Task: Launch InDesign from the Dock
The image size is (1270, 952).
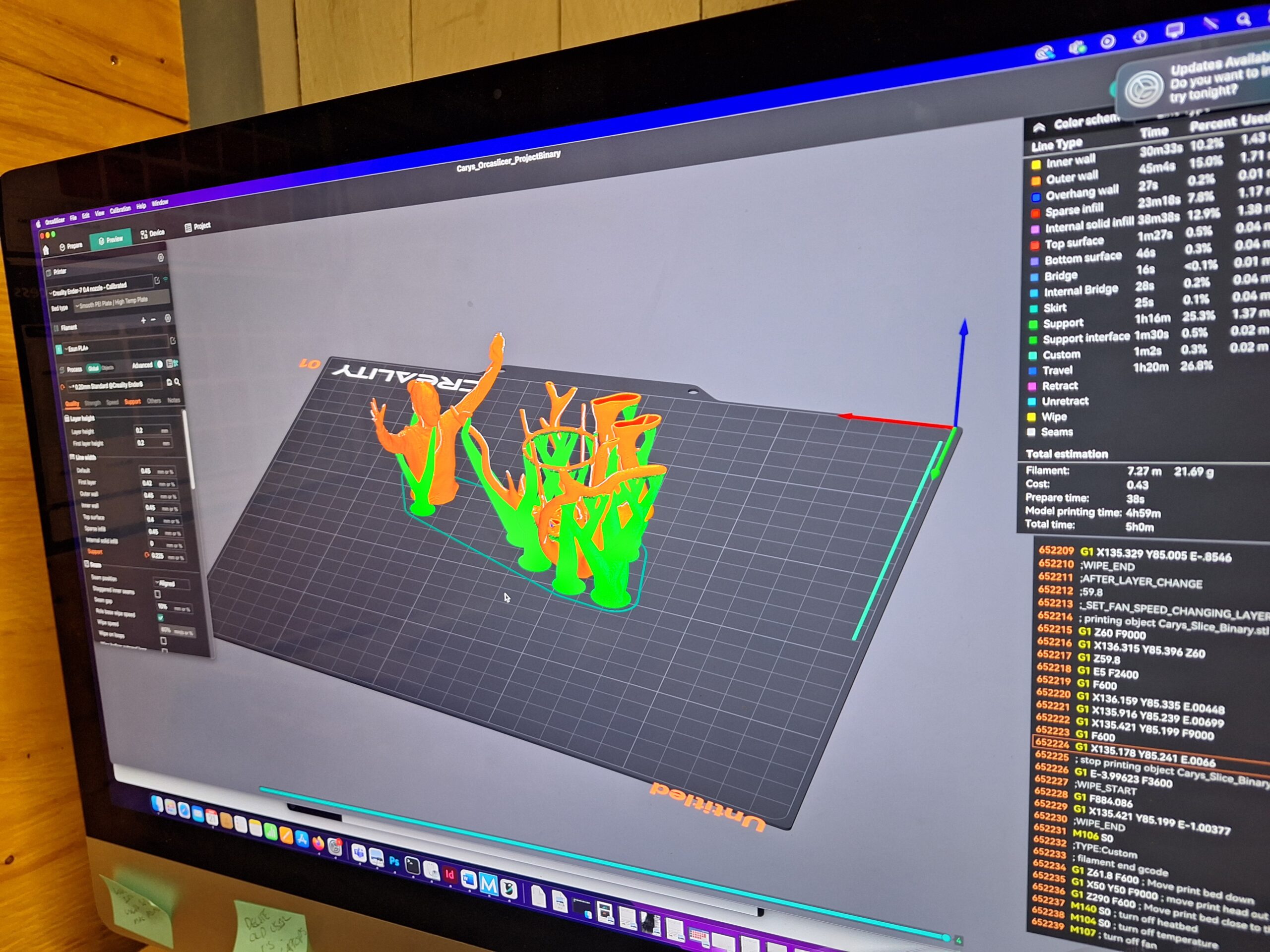Action: click(x=450, y=875)
